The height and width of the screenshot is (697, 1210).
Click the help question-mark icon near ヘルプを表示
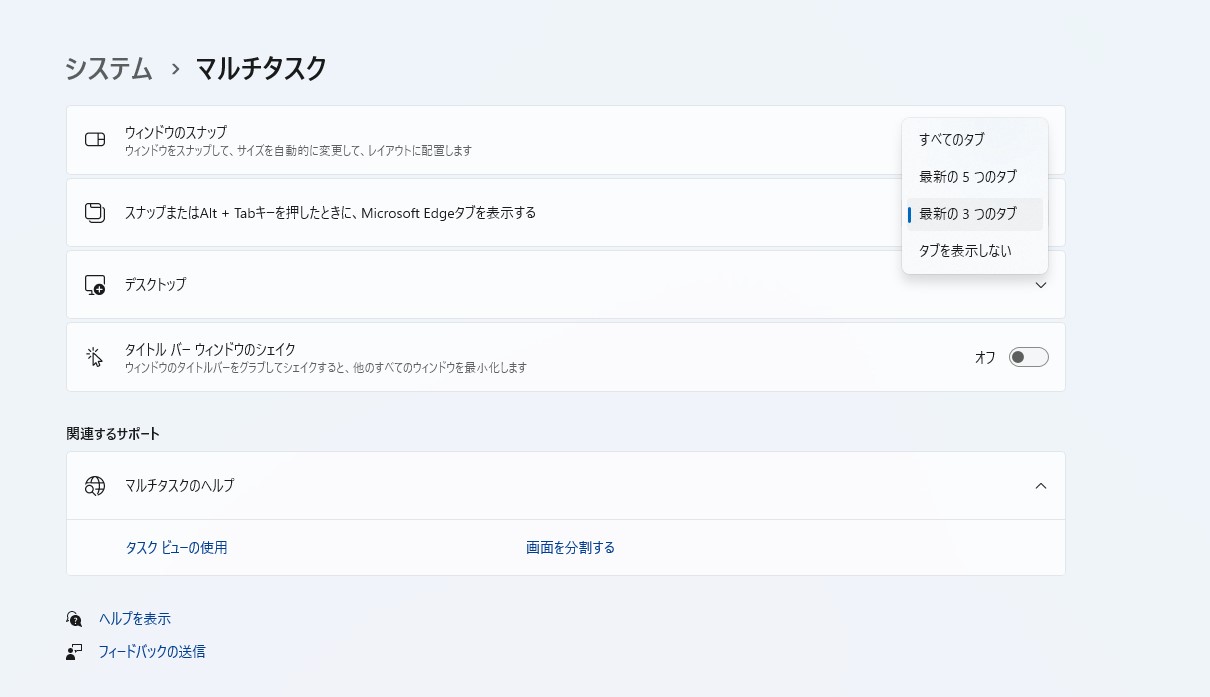point(74,618)
